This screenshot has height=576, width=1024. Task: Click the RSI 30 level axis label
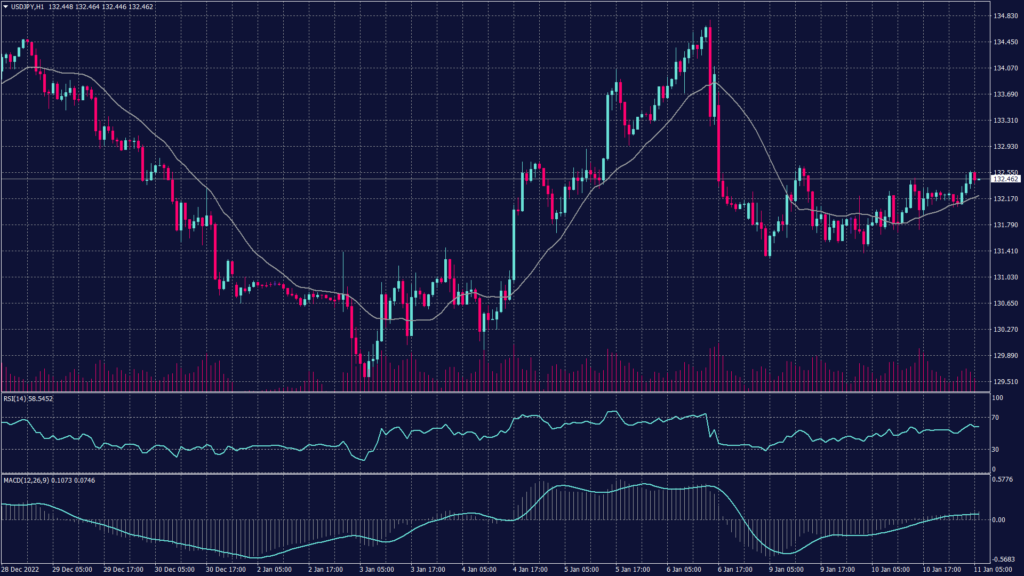(997, 449)
